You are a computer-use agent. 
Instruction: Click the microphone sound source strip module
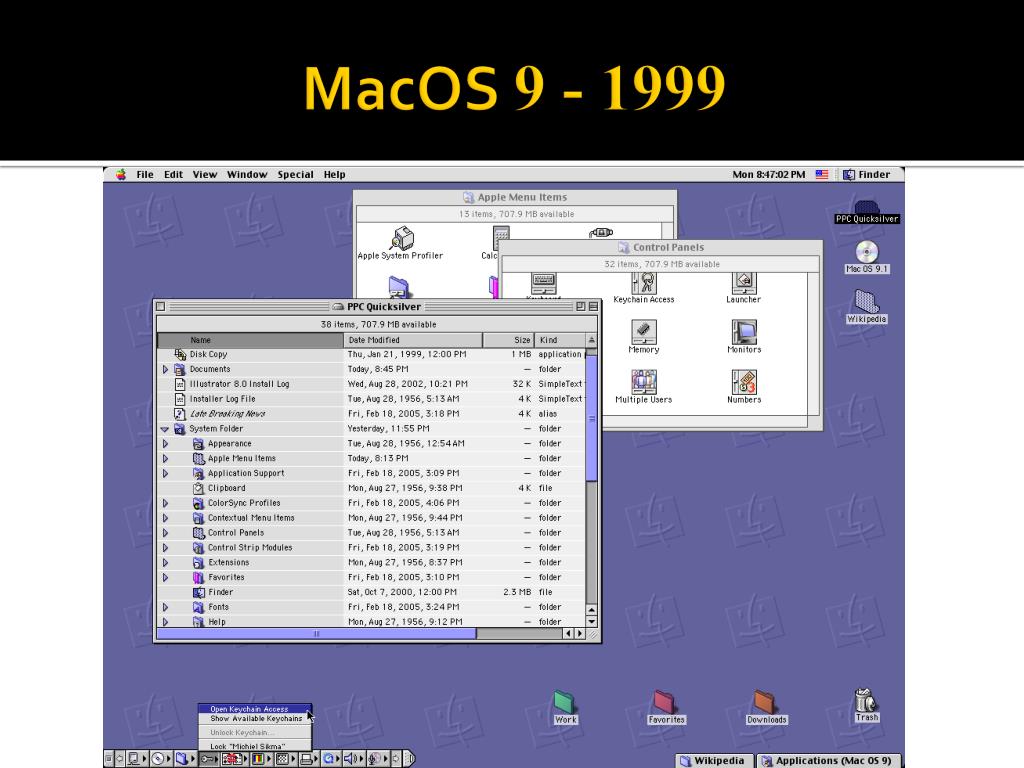(x=377, y=759)
